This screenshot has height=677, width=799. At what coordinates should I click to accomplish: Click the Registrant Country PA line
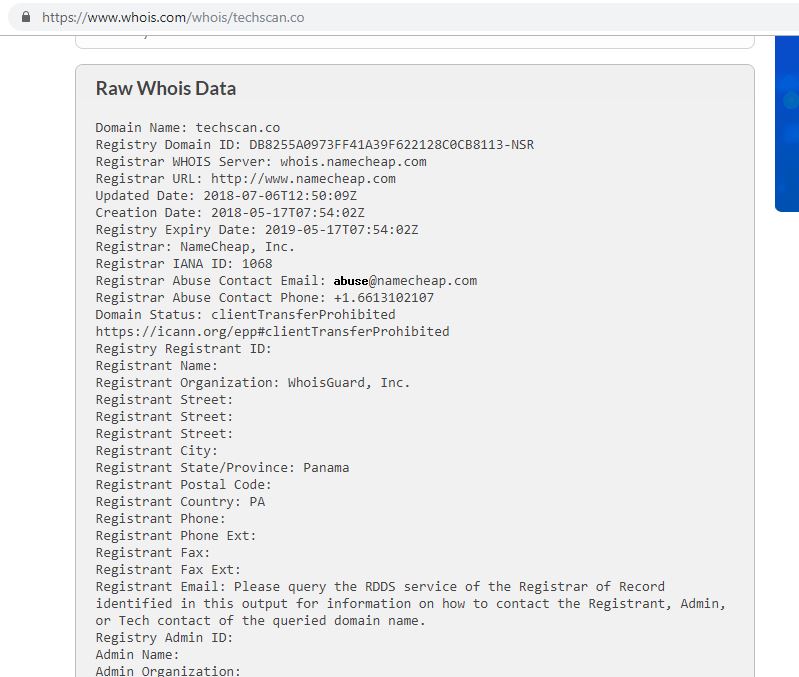[x=180, y=502]
